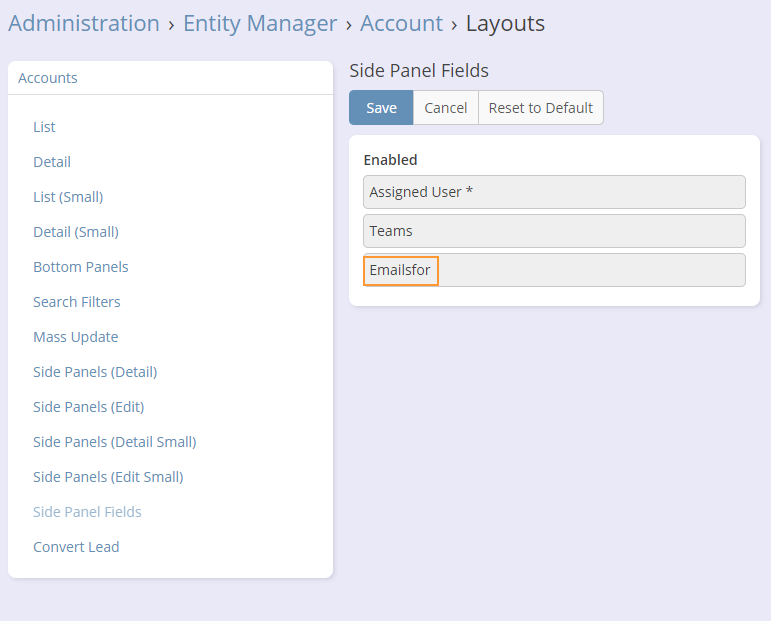Choose Side Panels (Detail Small) layout
Viewport: 771px width, 621px height.
(x=115, y=442)
